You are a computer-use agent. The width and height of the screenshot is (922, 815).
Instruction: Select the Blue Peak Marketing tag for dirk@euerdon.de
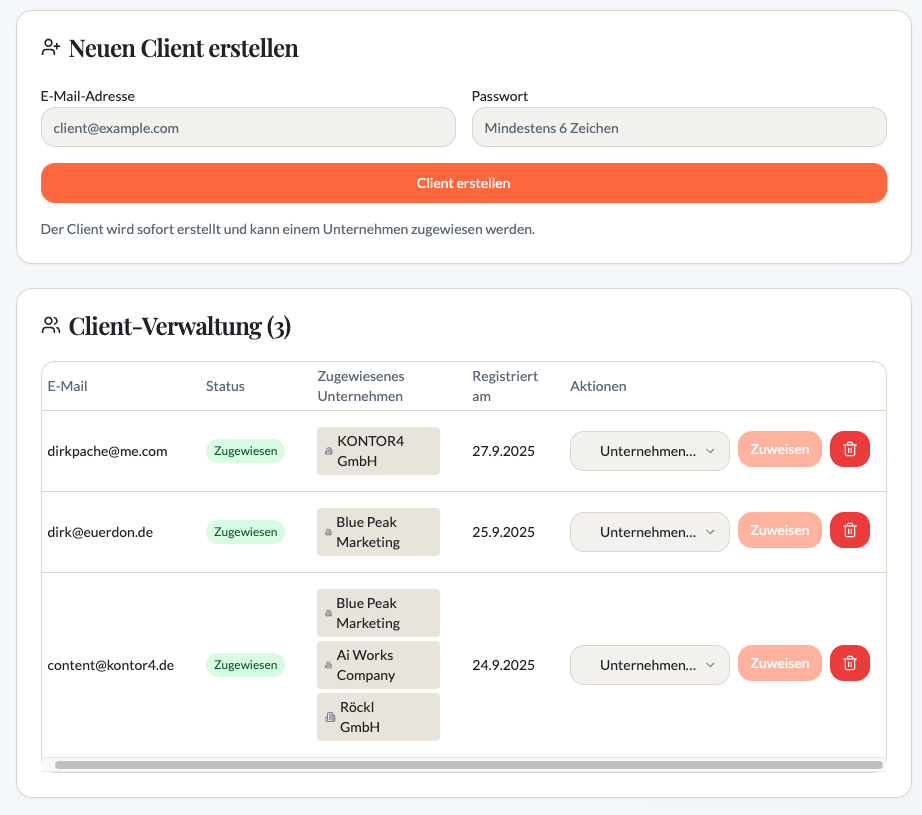[x=378, y=532]
